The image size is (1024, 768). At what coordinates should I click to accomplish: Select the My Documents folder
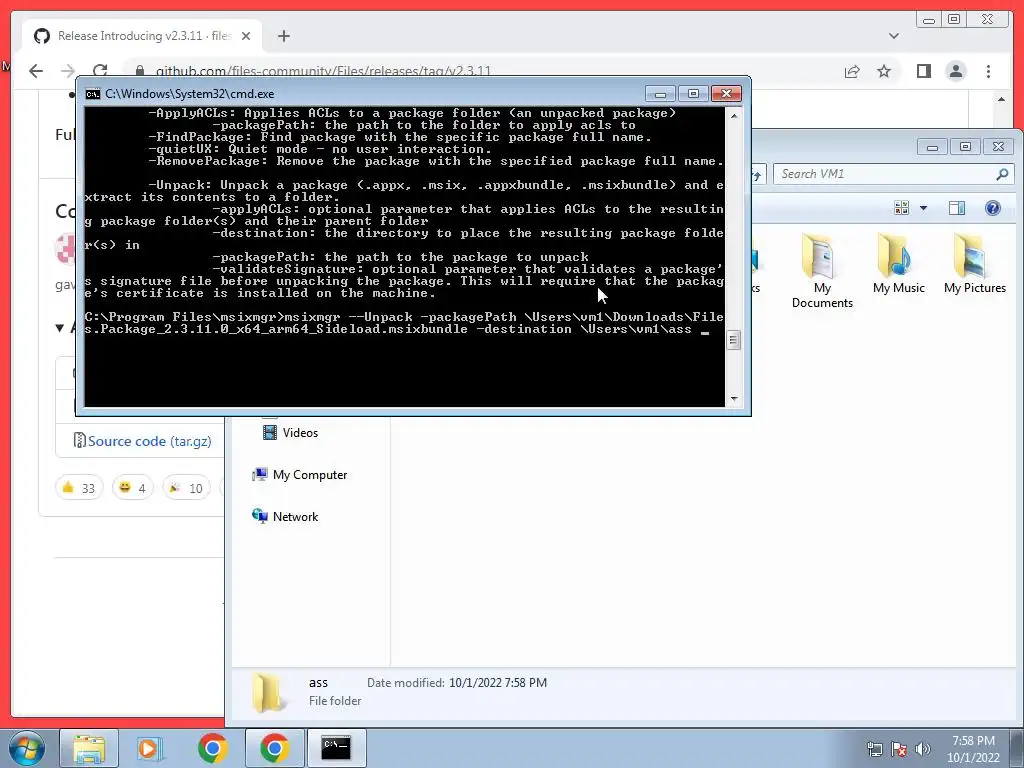[x=822, y=271]
